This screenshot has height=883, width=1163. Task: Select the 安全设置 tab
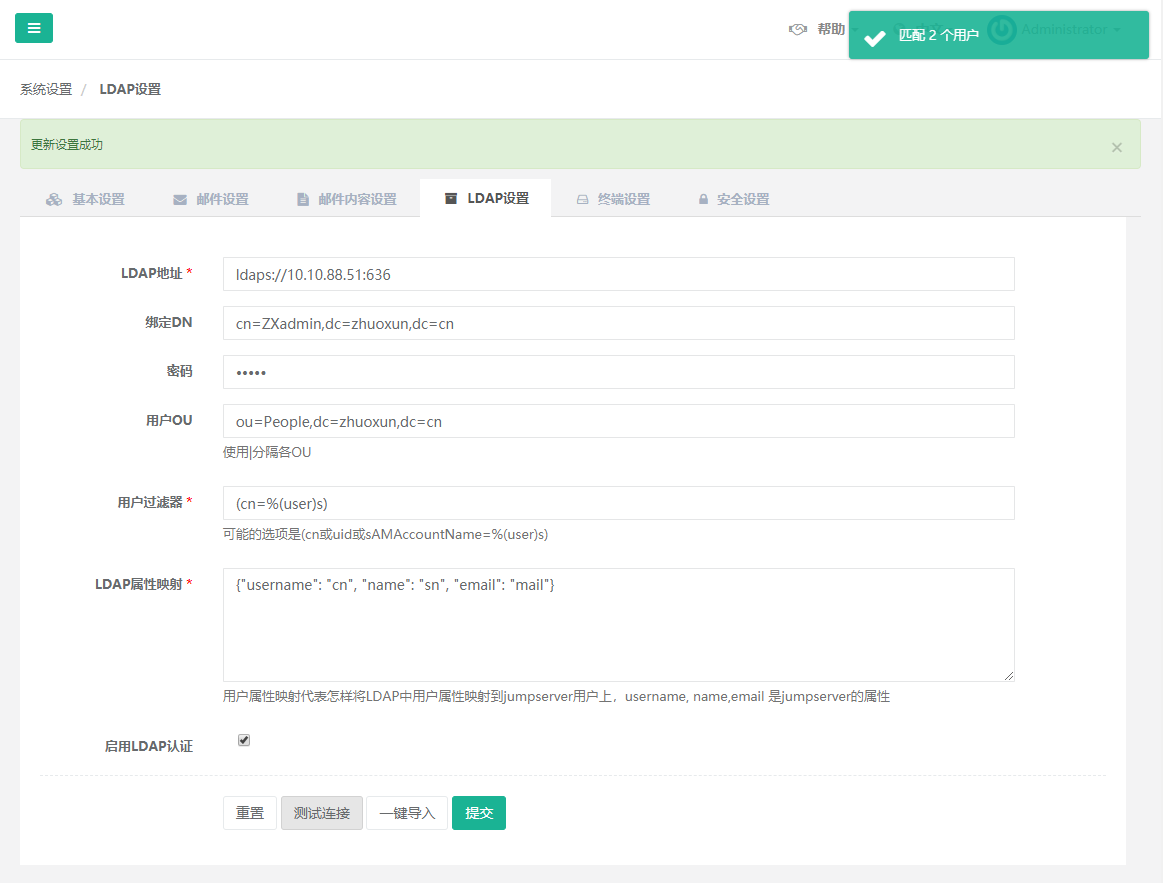click(741, 198)
